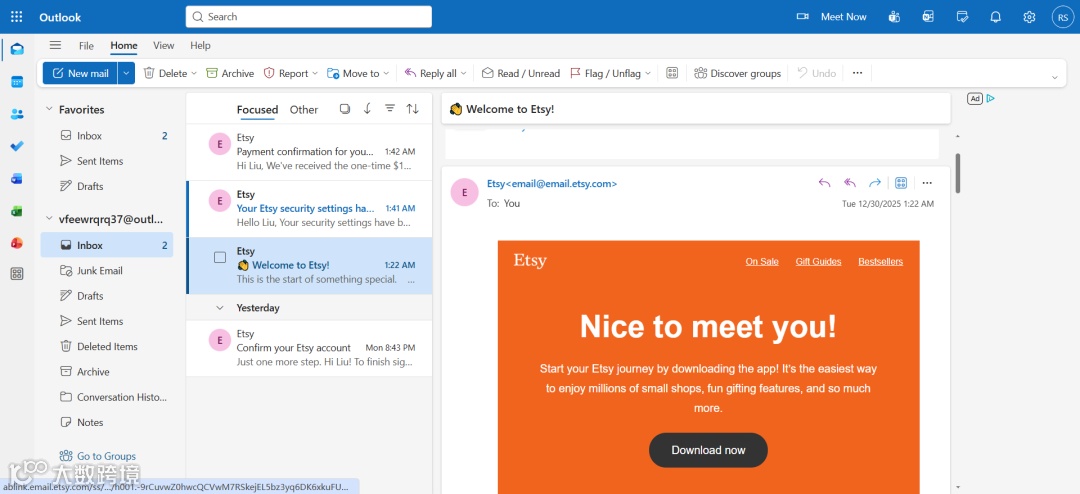This screenshot has width=1080, height=494.
Task: Switch to the Home ribbon tab
Action: pyautogui.click(x=124, y=45)
